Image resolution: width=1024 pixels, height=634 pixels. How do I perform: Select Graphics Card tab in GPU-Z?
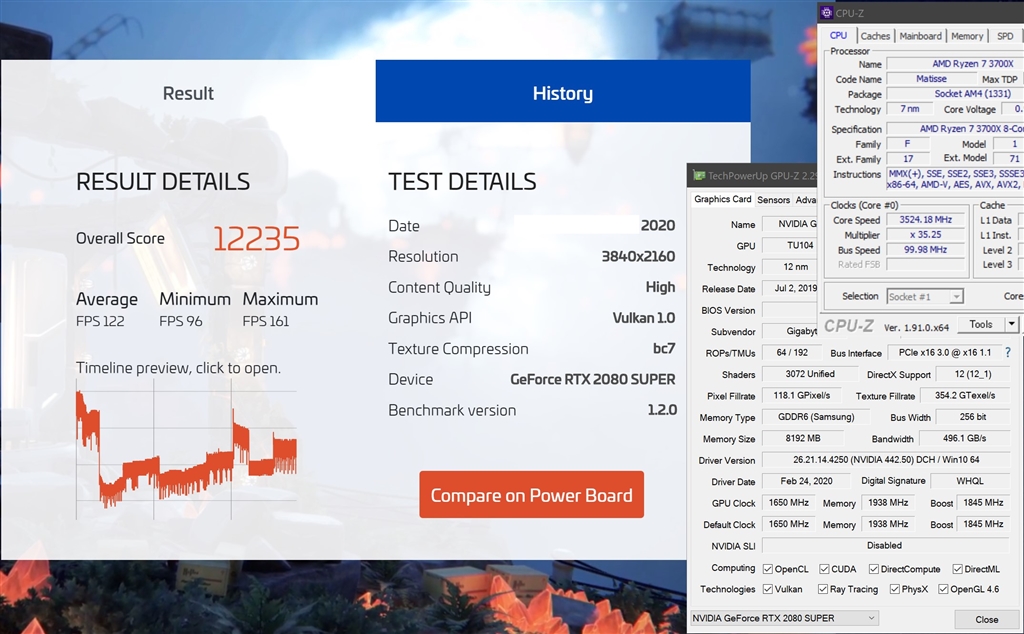722,199
